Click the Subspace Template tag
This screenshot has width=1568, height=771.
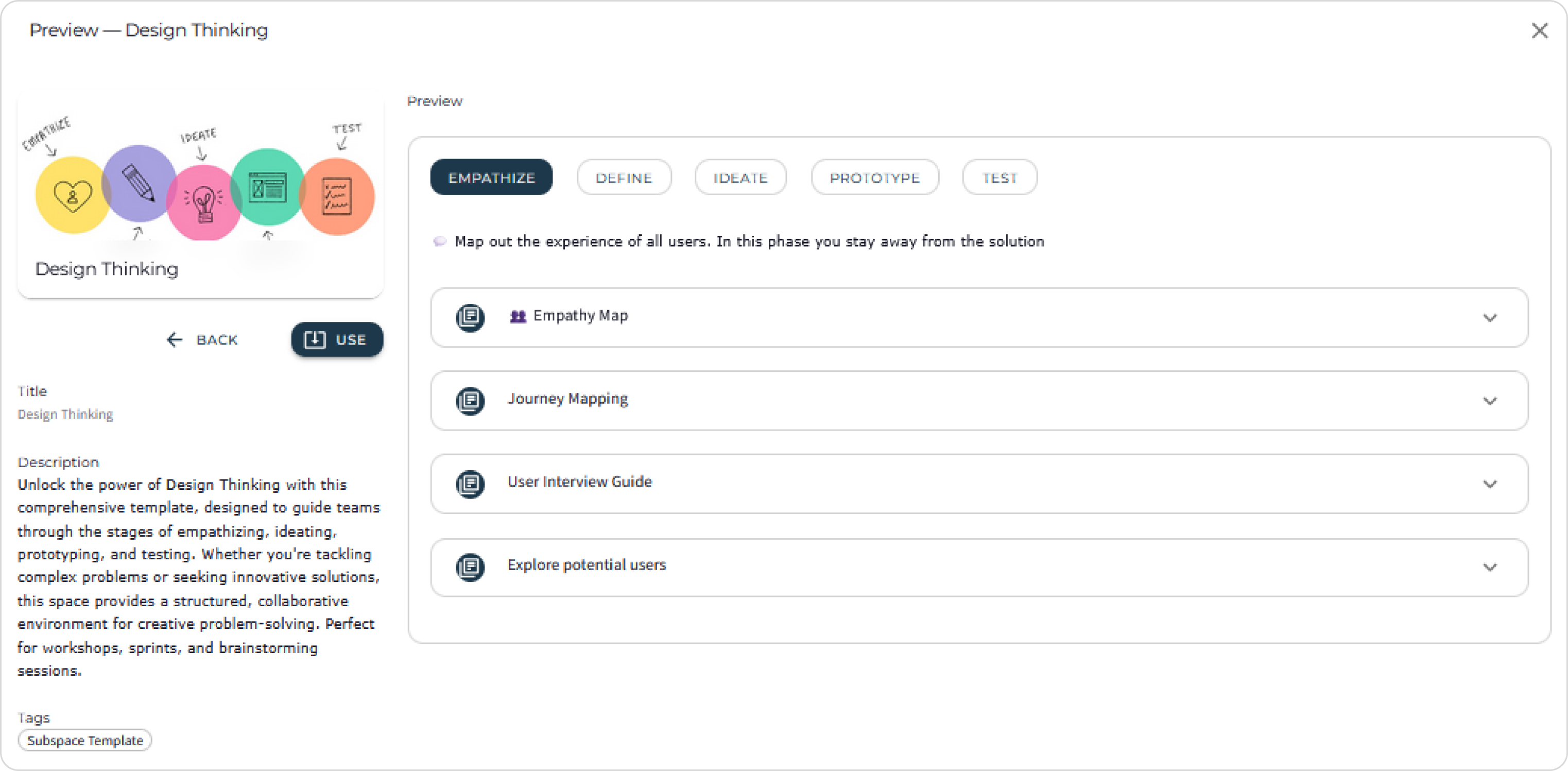84,740
